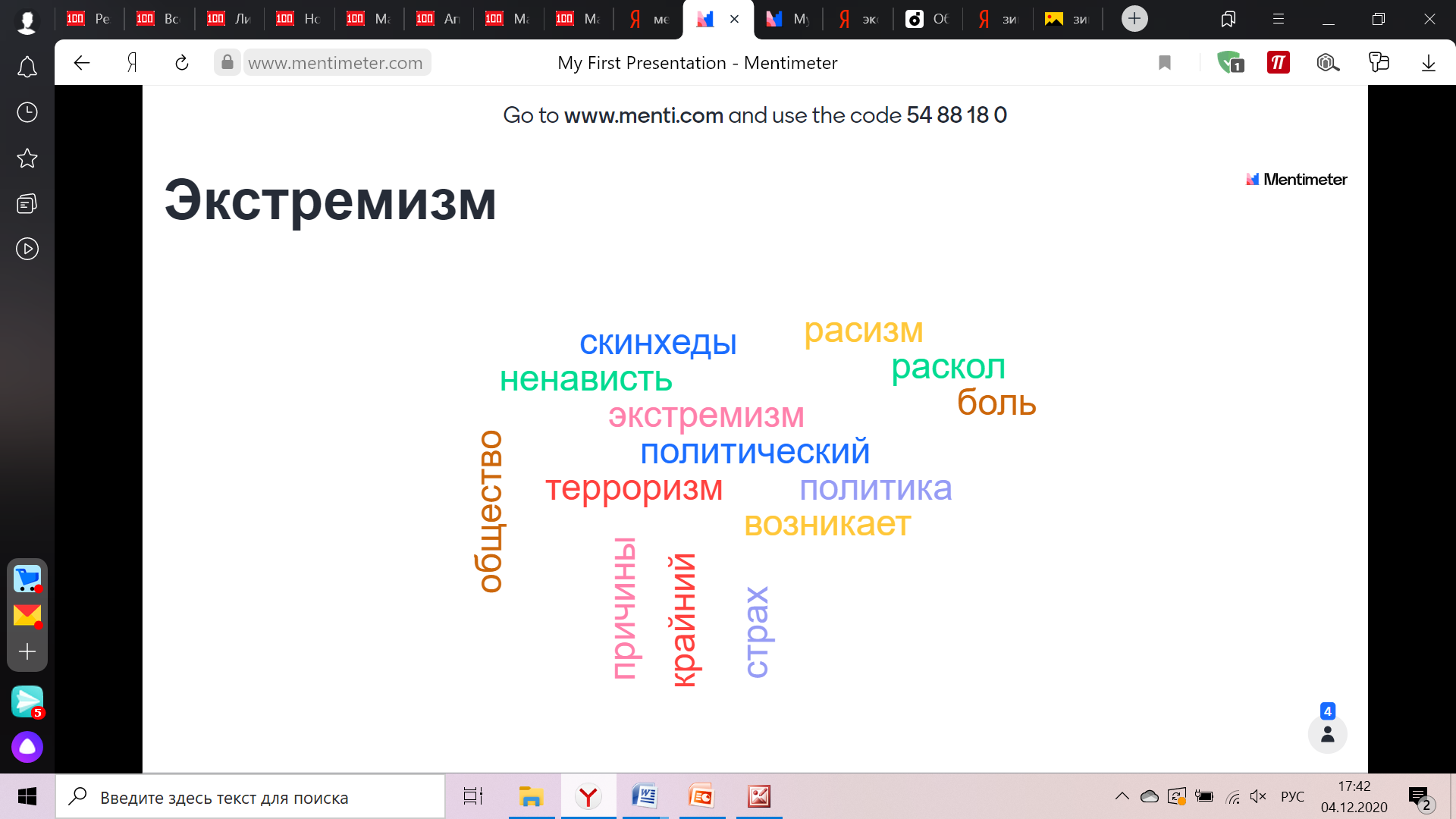Toggle mute via the taskbar speaker icon
Image resolution: width=1456 pixels, height=819 pixels.
pos(1258,796)
